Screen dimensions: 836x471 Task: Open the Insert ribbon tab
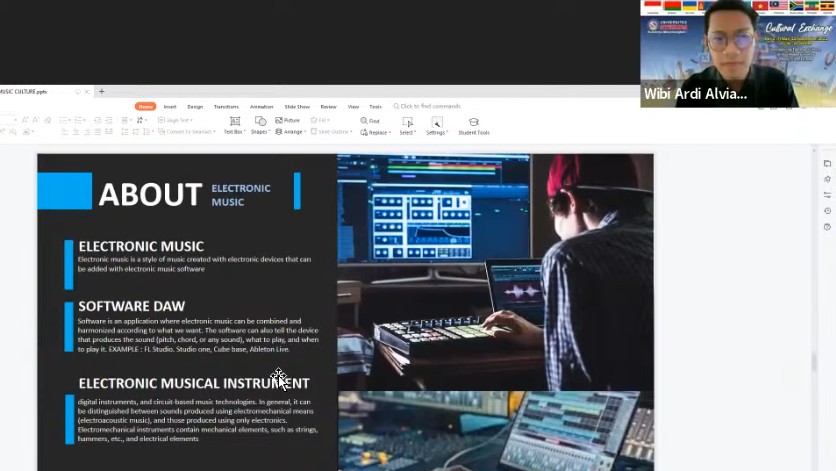coord(170,107)
